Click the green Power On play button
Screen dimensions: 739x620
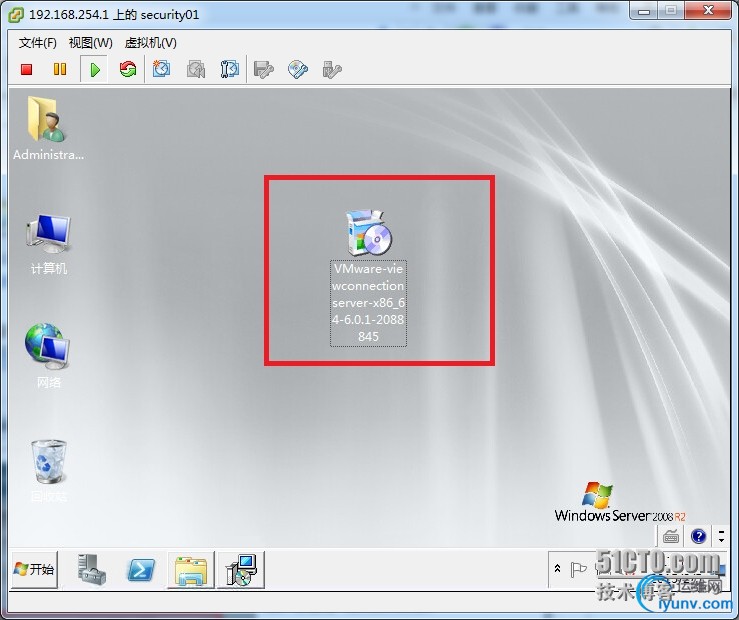point(95,70)
